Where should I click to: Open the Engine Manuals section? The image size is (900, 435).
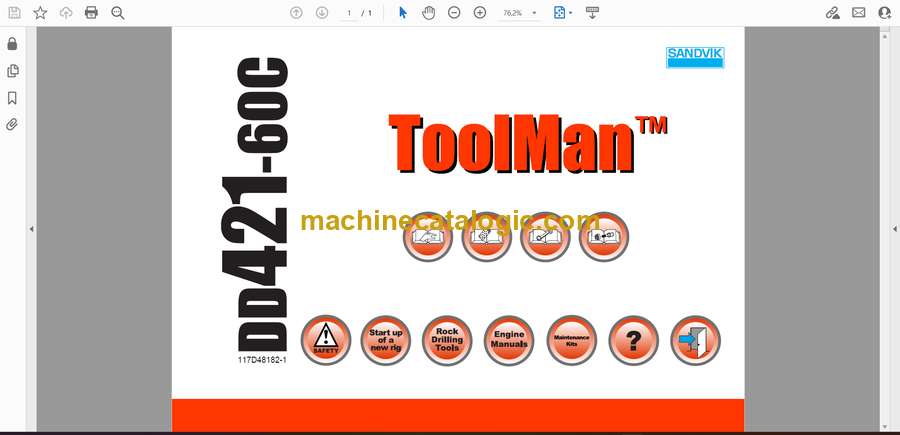[509, 340]
